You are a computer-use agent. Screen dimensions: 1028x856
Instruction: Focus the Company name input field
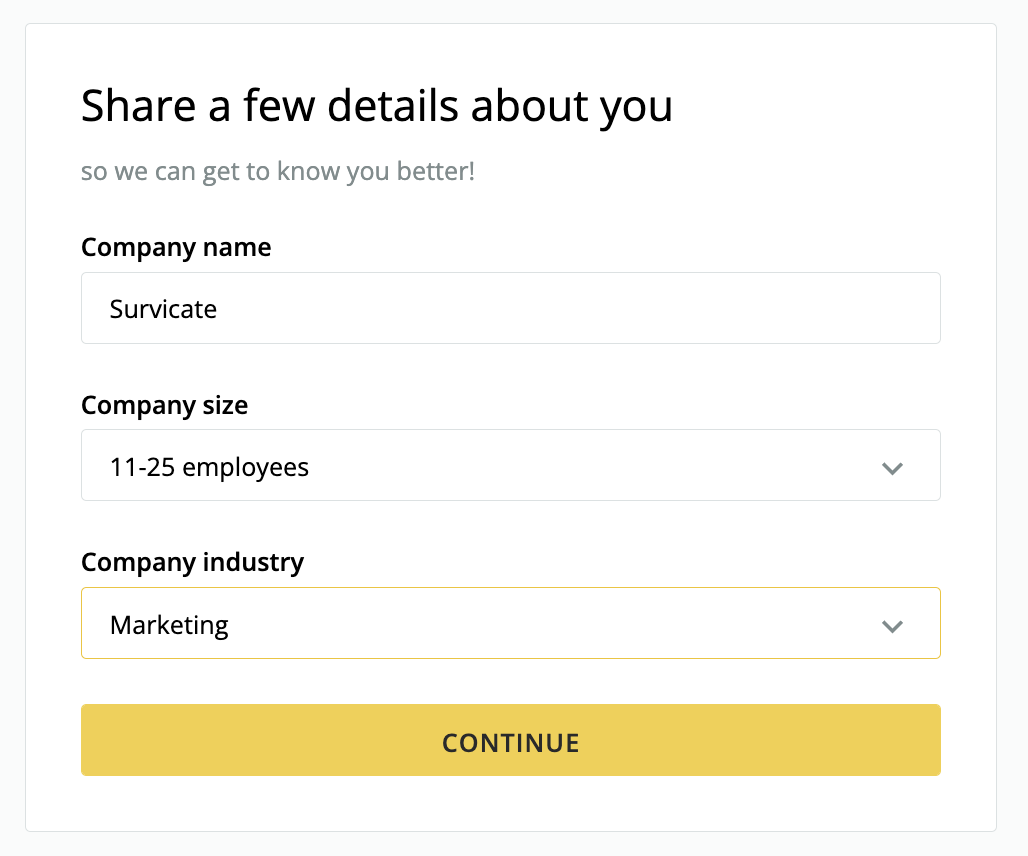coord(511,308)
